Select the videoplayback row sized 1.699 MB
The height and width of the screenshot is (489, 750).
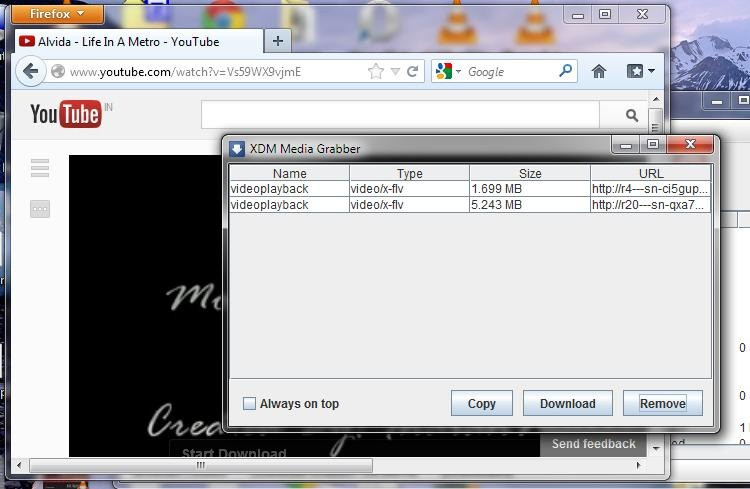pos(470,189)
